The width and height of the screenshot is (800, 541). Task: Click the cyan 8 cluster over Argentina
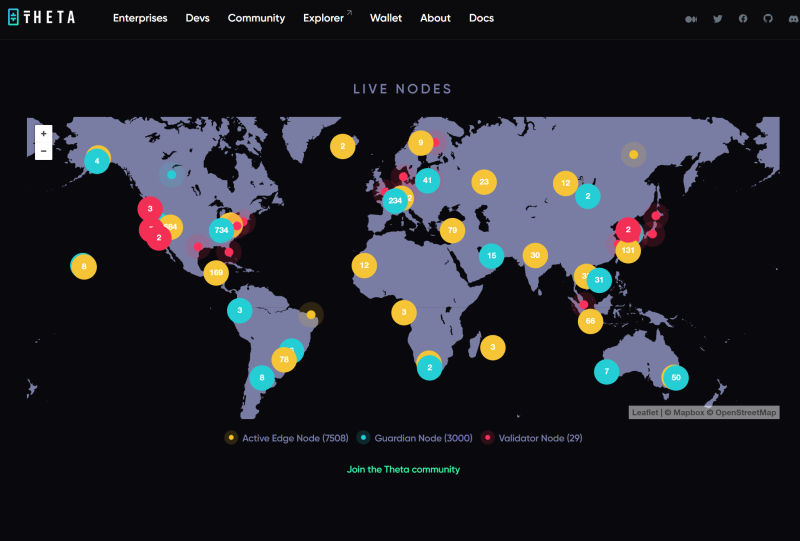tap(262, 378)
